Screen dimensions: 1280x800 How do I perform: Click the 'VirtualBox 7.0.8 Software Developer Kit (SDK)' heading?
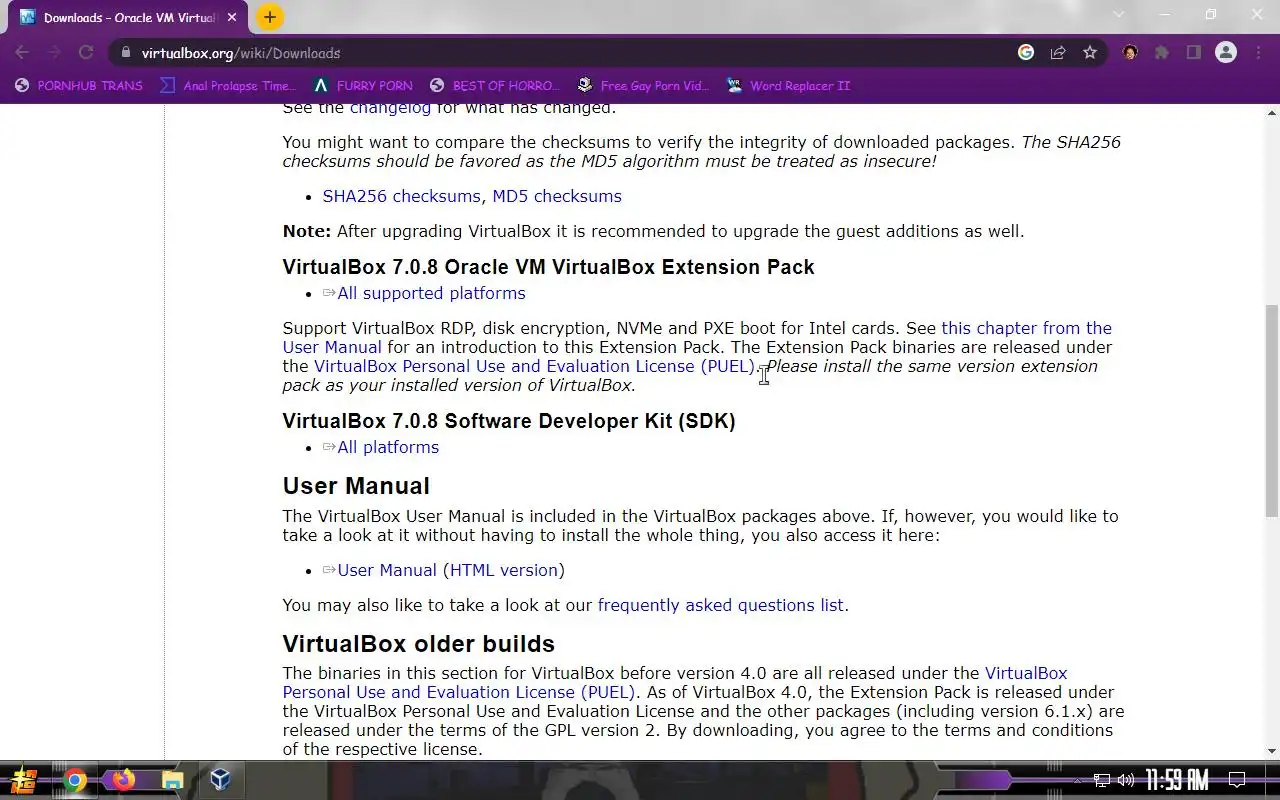click(509, 421)
